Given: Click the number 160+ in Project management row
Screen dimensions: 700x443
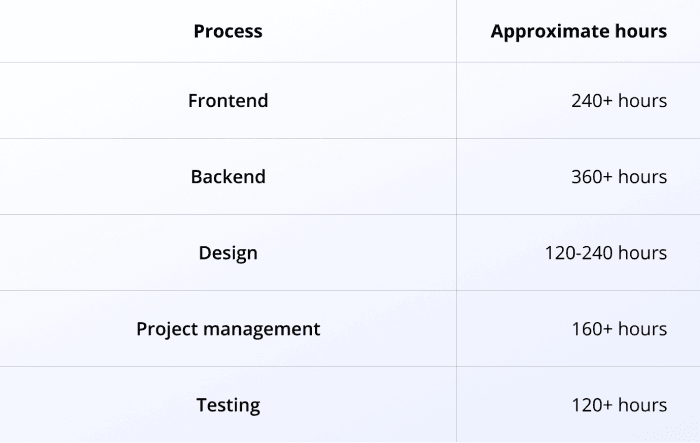Looking at the screenshot, I should coord(592,329).
